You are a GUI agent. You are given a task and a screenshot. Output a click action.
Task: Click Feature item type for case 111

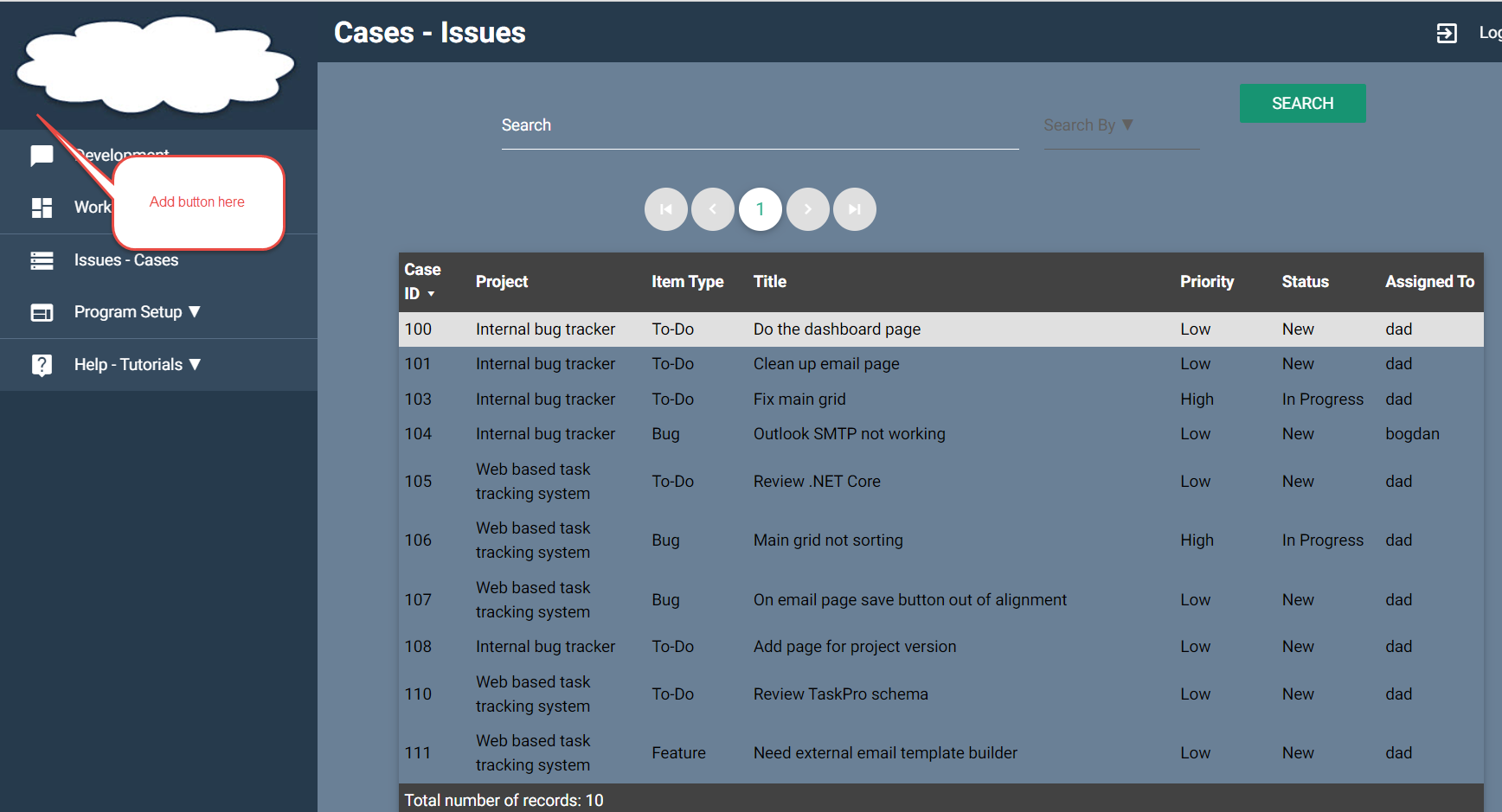[678, 753]
